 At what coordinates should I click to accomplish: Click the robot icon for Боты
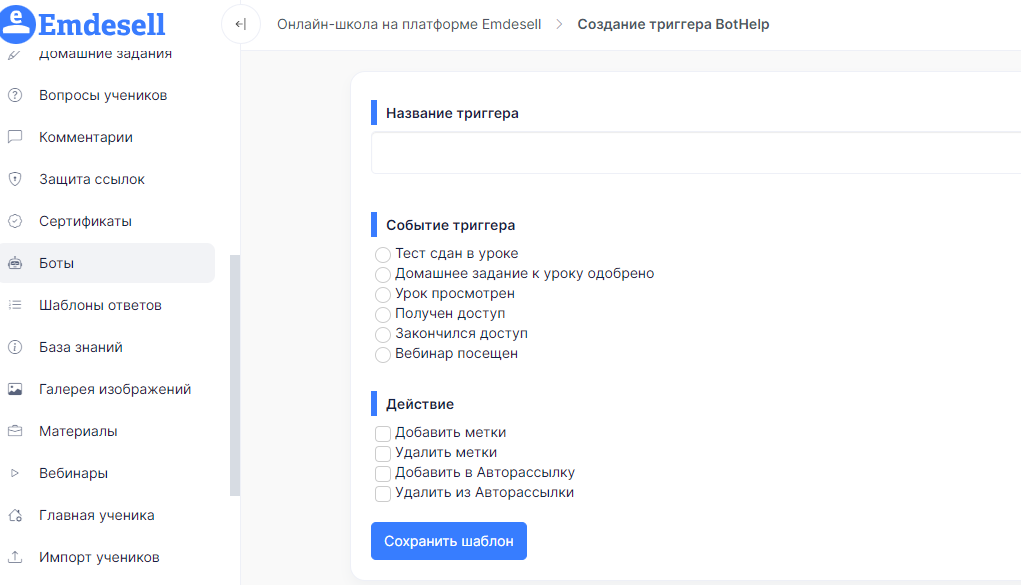click(x=15, y=263)
